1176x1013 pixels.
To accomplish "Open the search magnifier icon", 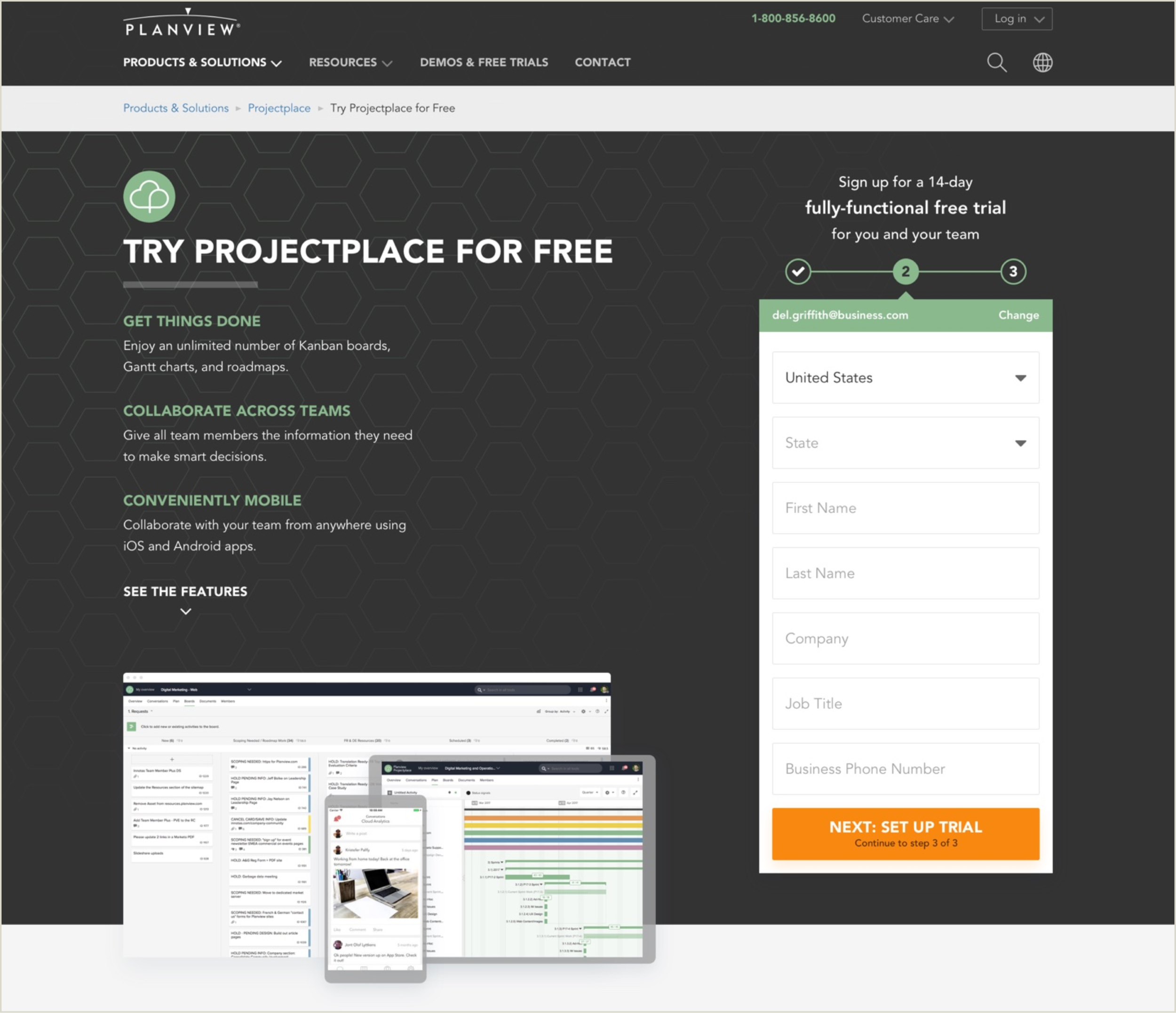I will pos(997,63).
